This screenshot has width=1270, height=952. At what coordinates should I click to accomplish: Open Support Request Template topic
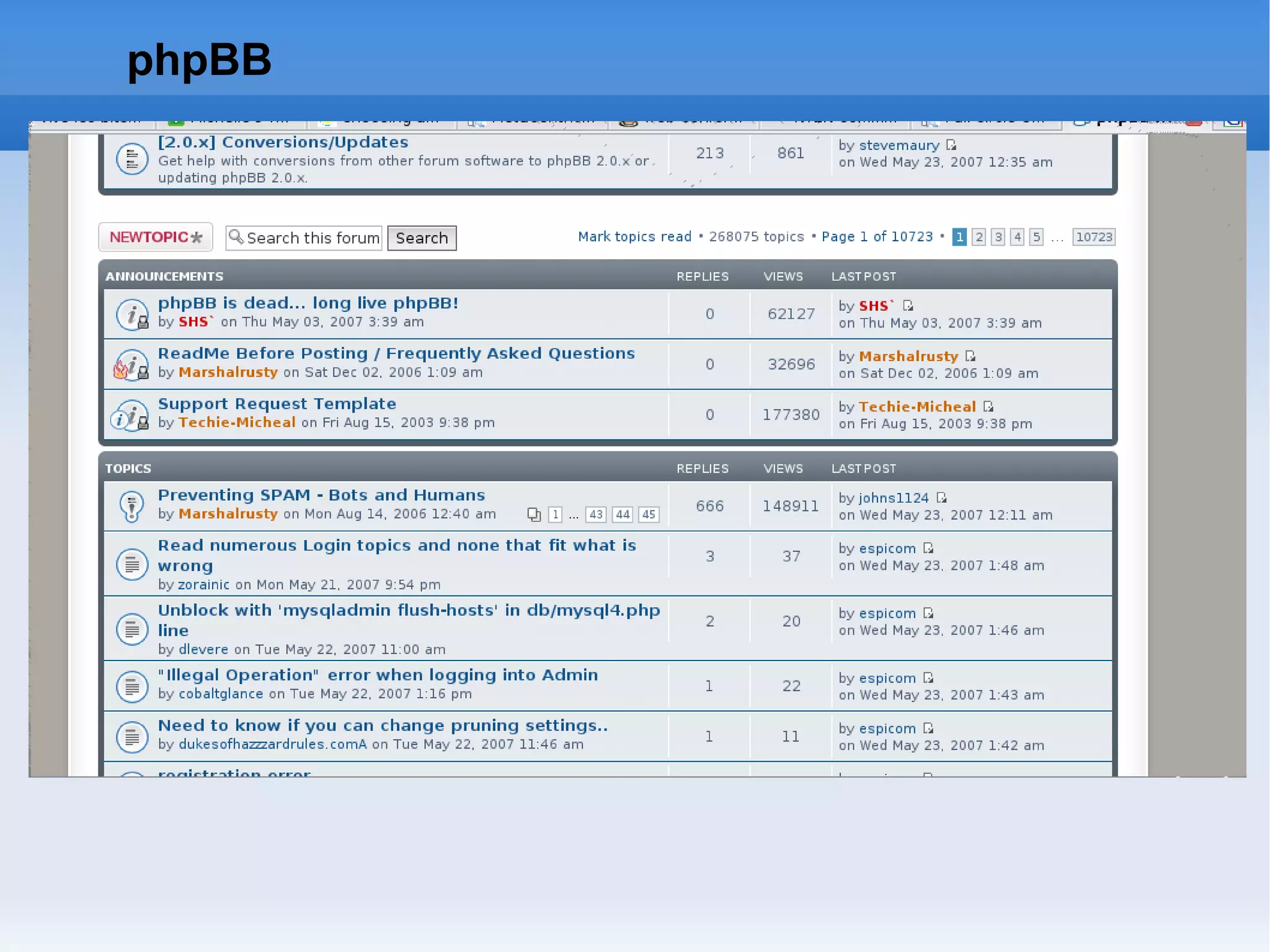tap(277, 404)
